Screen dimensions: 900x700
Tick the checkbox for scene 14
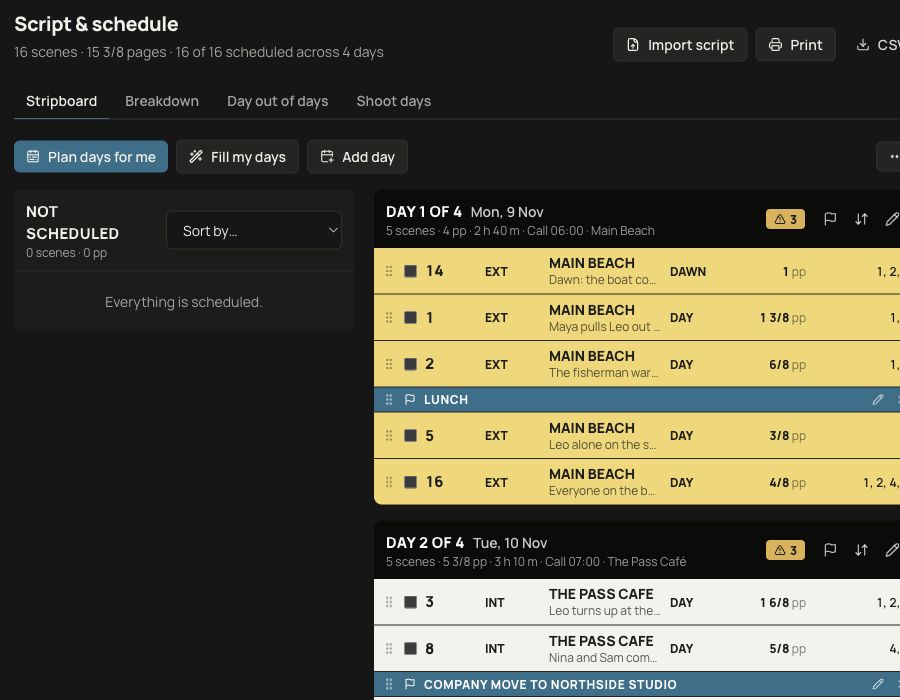click(410, 271)
